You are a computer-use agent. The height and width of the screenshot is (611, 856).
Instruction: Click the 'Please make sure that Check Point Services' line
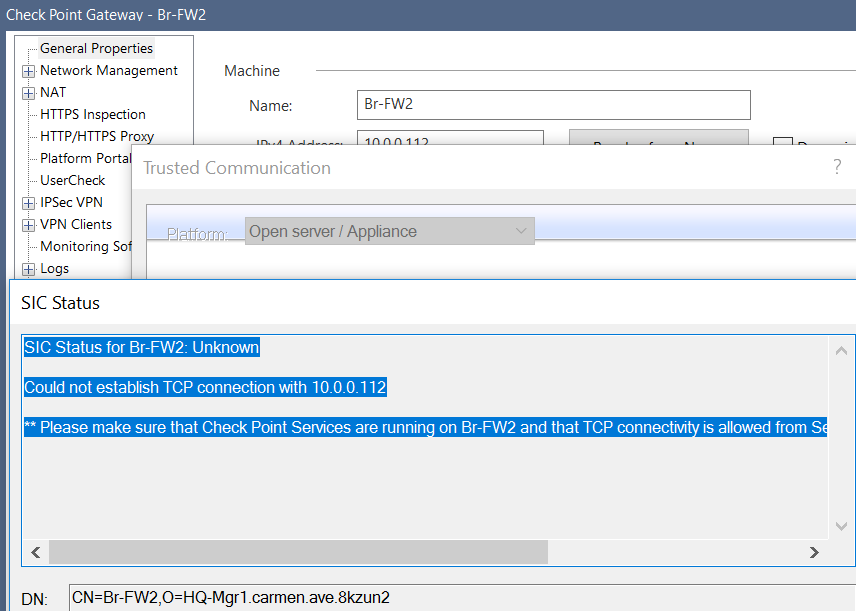pyautogui.click(x=425, y=427)
